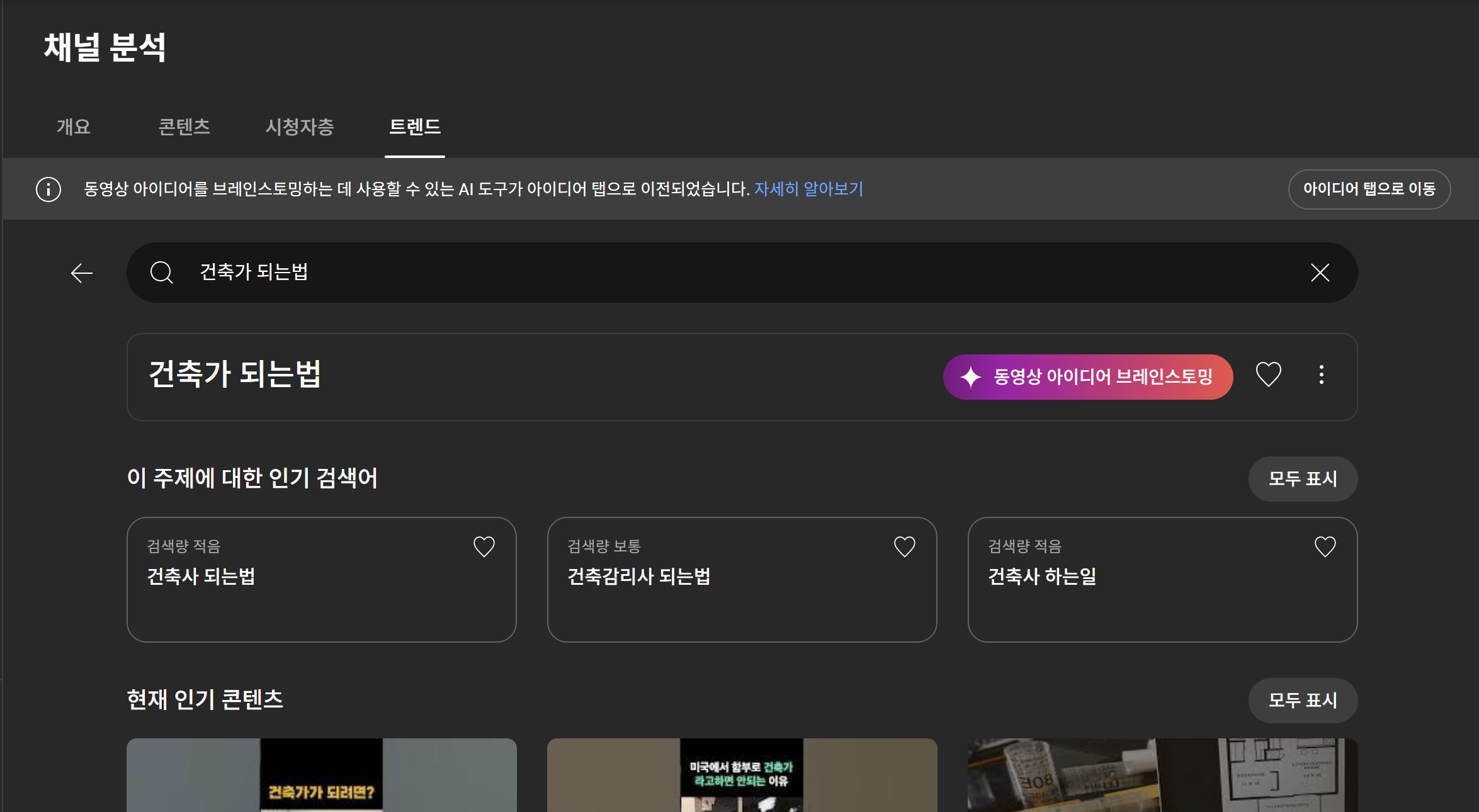Show all popular search terms (모두 표시)

pyautogui.click(x=1302, y=478)
